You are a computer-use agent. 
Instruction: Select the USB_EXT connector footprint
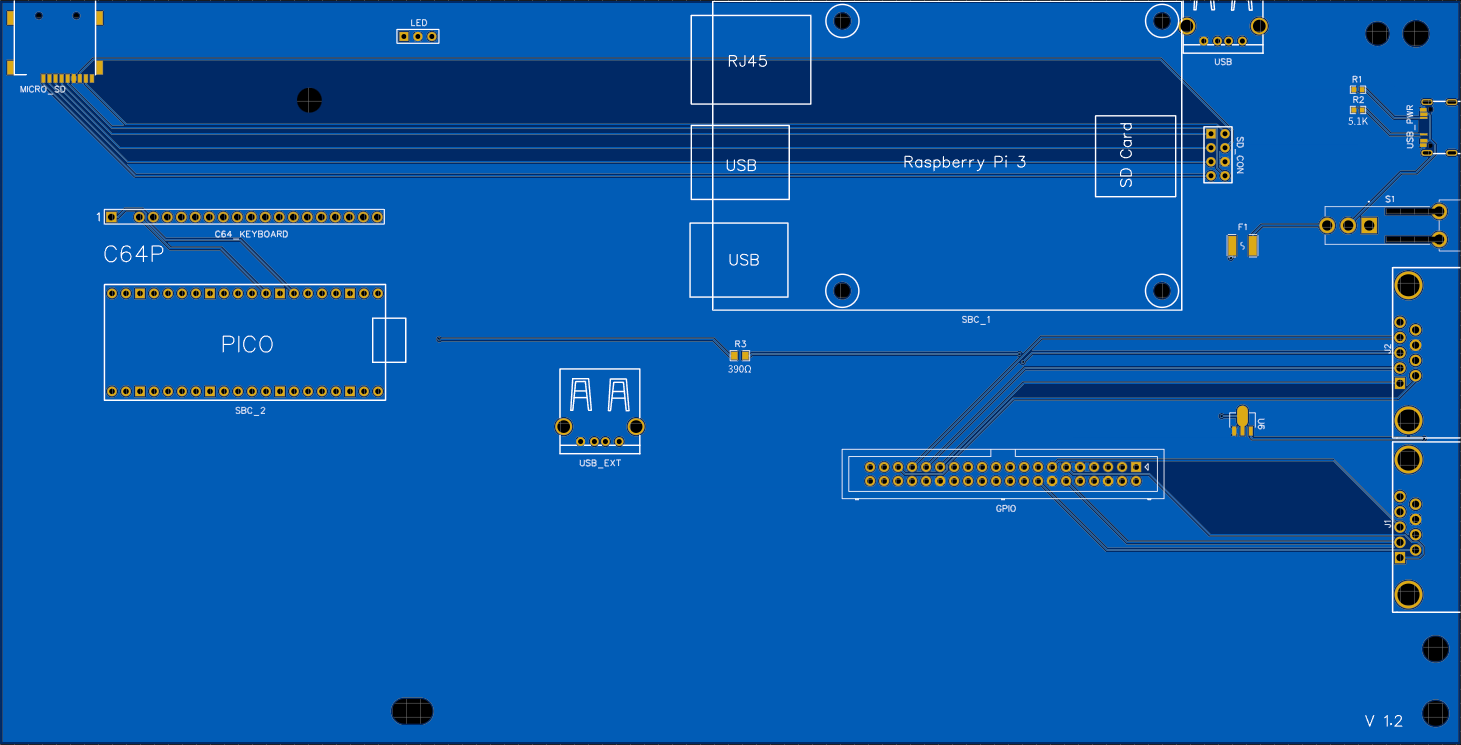tap(599, 411)
